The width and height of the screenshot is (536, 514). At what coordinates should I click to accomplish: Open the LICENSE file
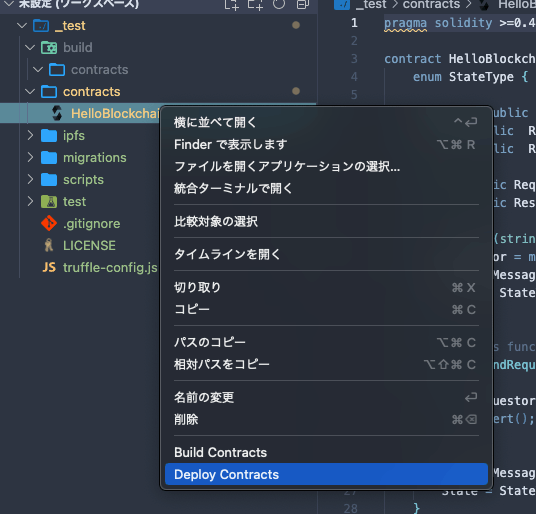click(89, 245)
